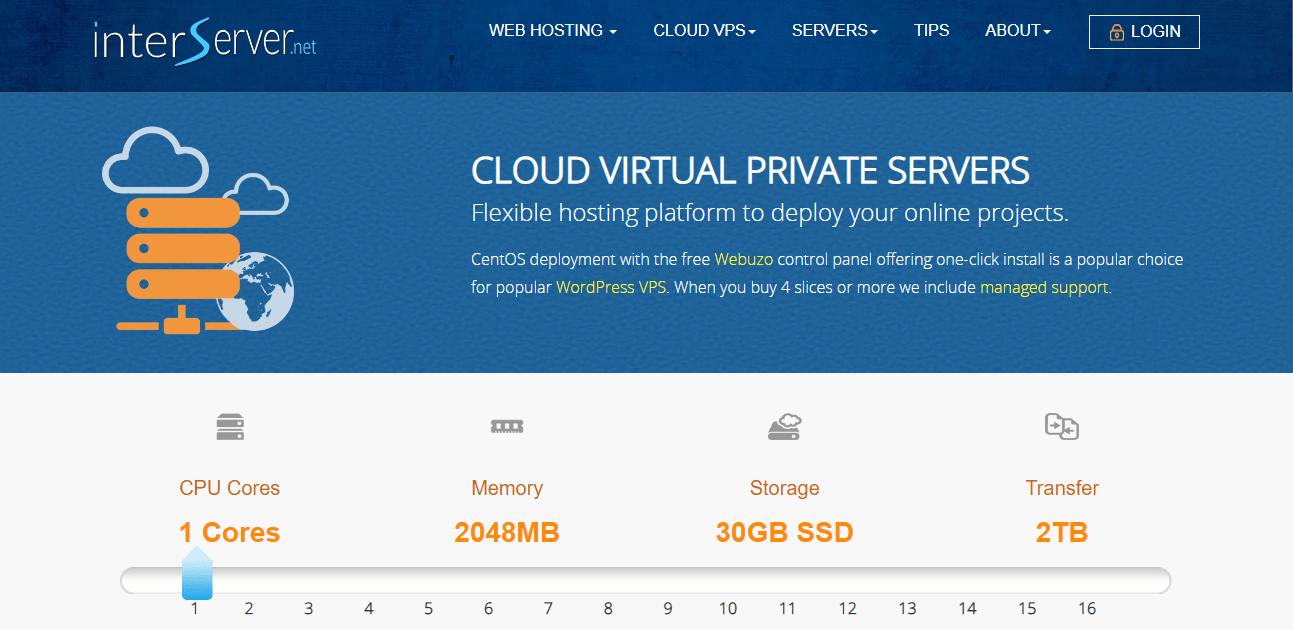Open the WordPress VPS link
1293x630 pixels.
click(x=613, y=287)
